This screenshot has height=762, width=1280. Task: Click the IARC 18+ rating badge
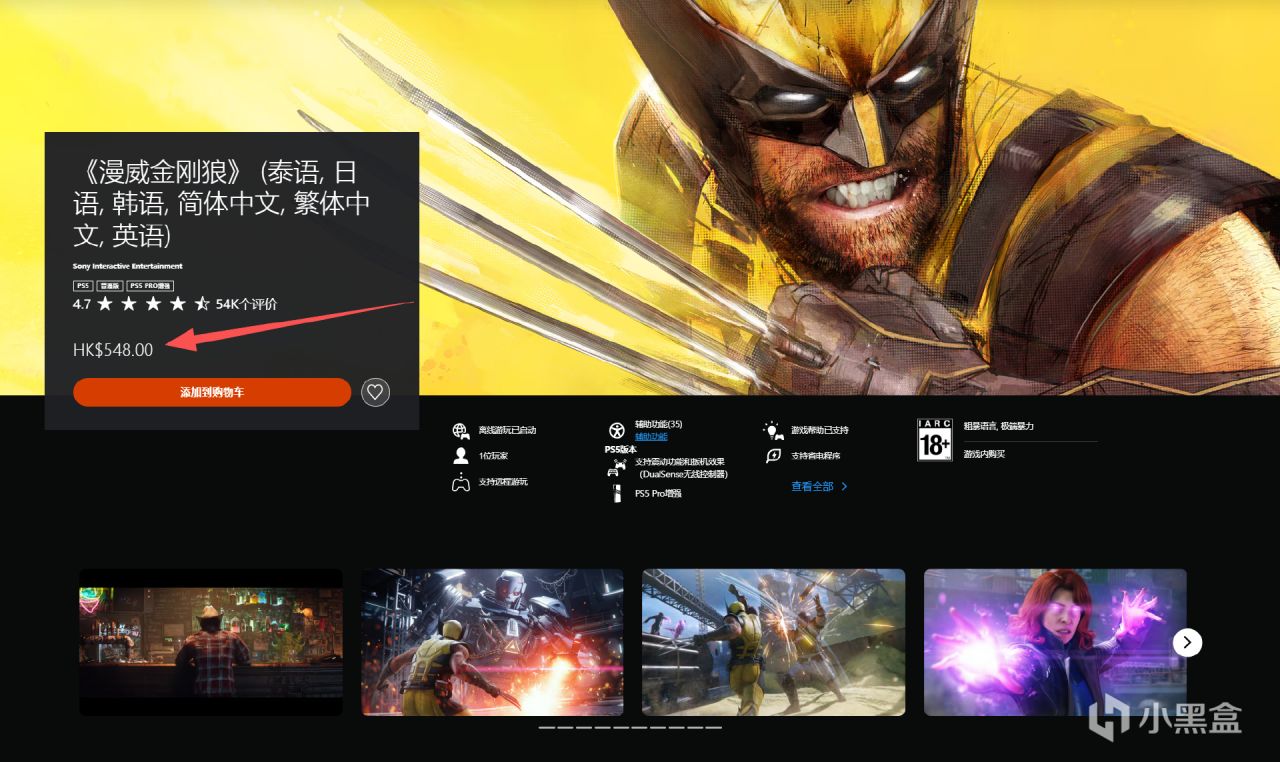coord(934,440)
